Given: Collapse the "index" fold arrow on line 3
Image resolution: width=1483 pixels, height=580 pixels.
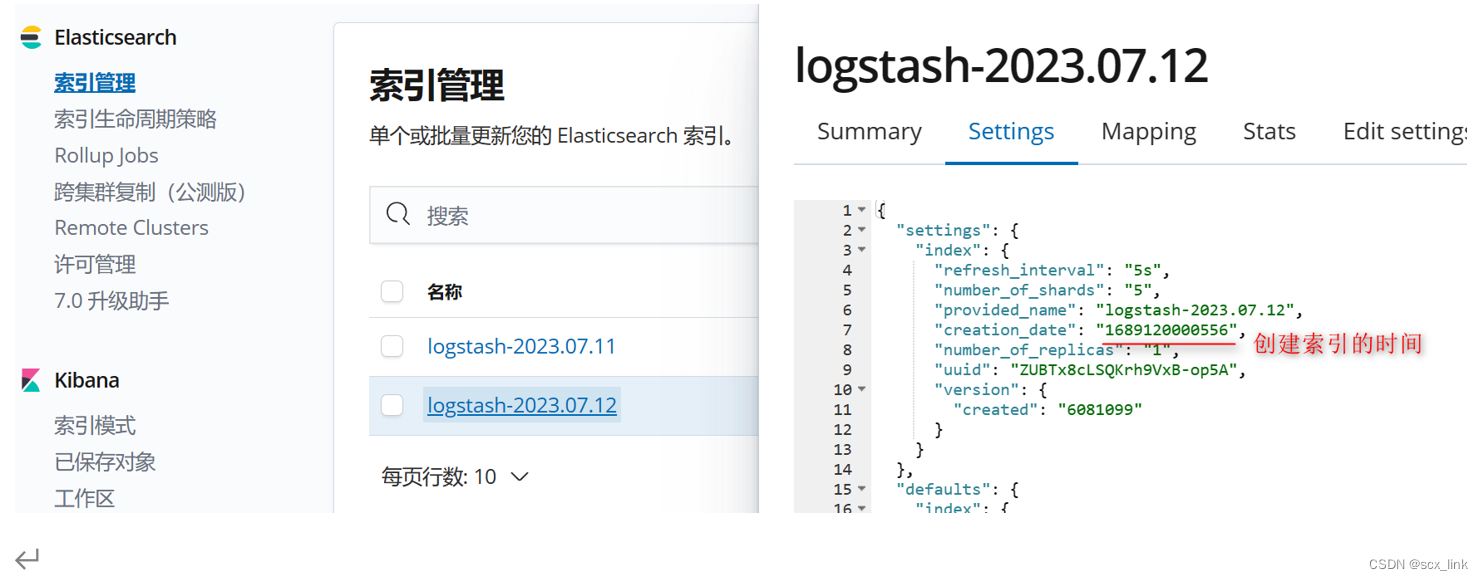Looking at the screenshot, I should 862,250.
